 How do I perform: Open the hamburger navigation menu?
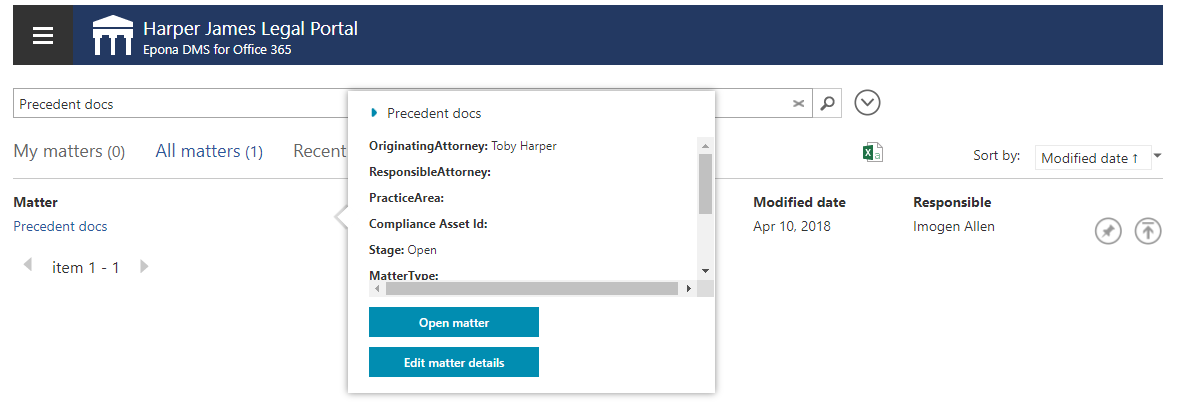pyautogui.click(x=43, y=36)
